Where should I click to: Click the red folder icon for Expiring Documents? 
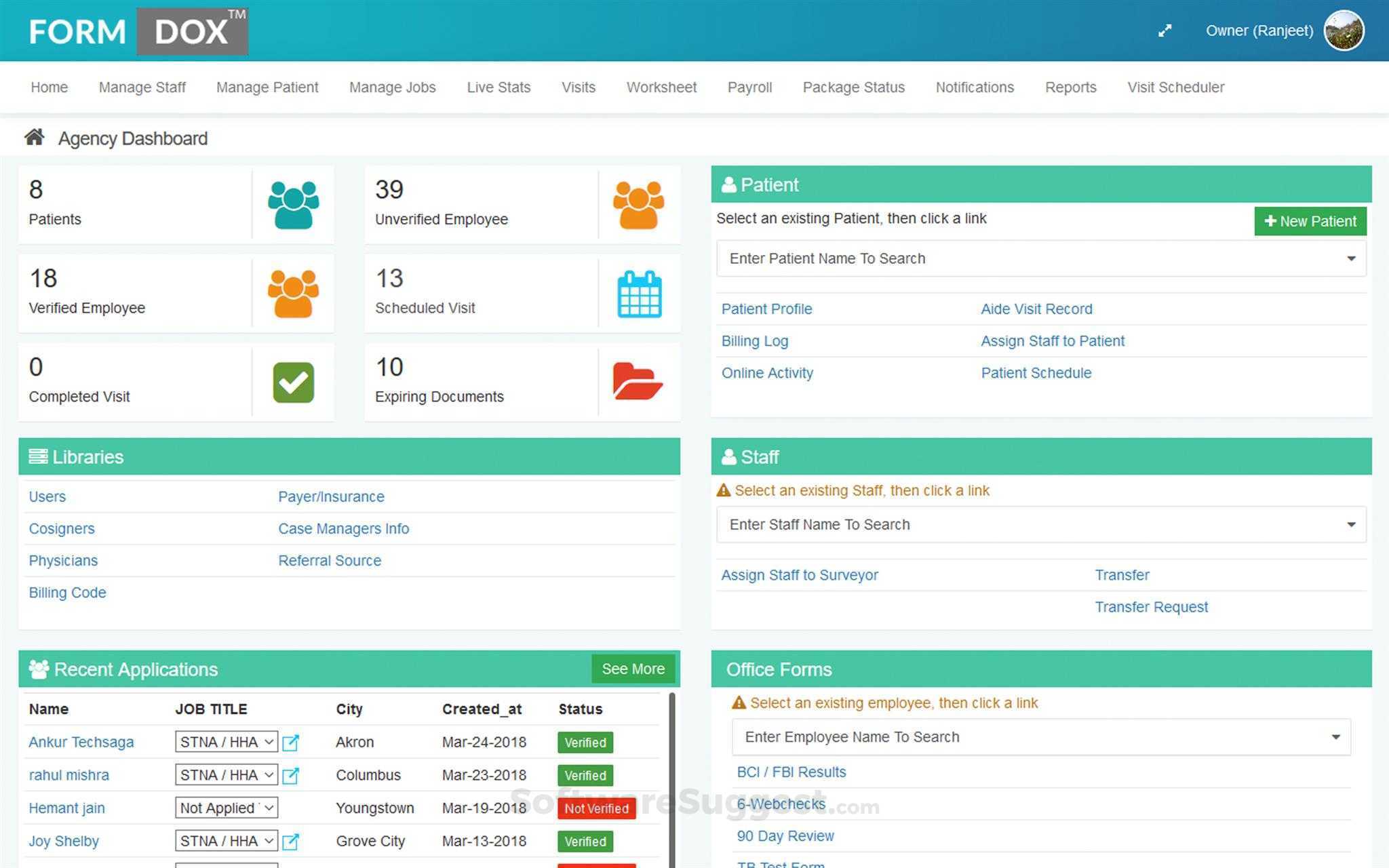637,382
